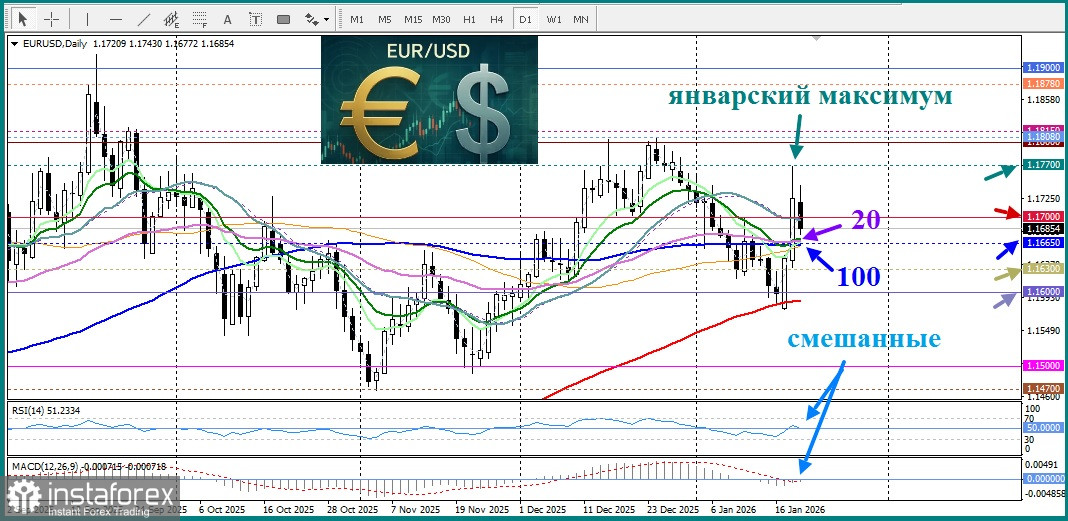Click the 1.19000 price level label
Screen dimensions: 1068x521
point(1043,68)
